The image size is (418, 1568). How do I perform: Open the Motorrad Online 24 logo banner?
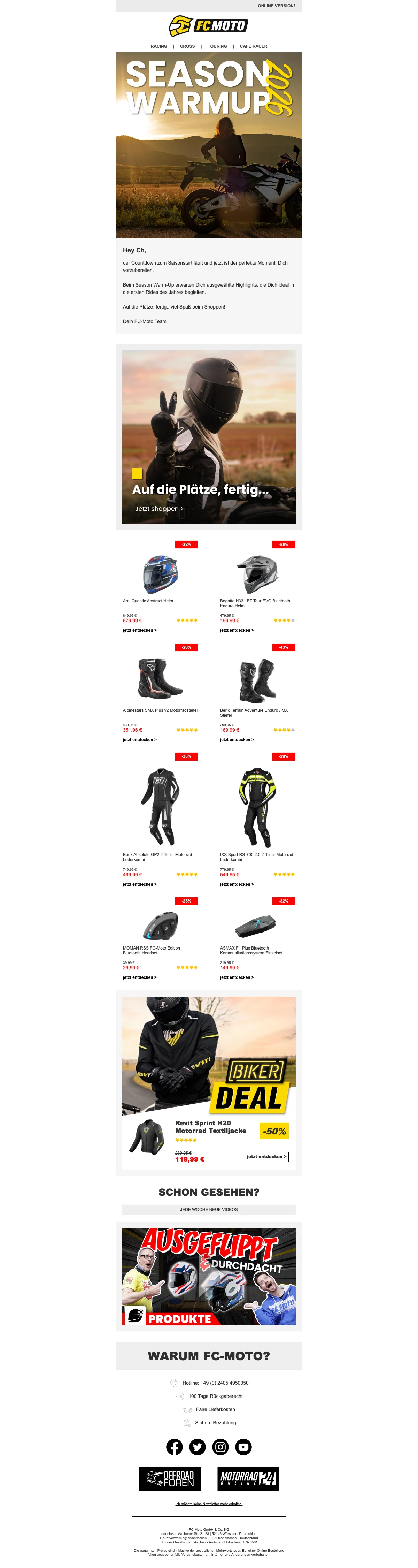[x=248, y=1478]
